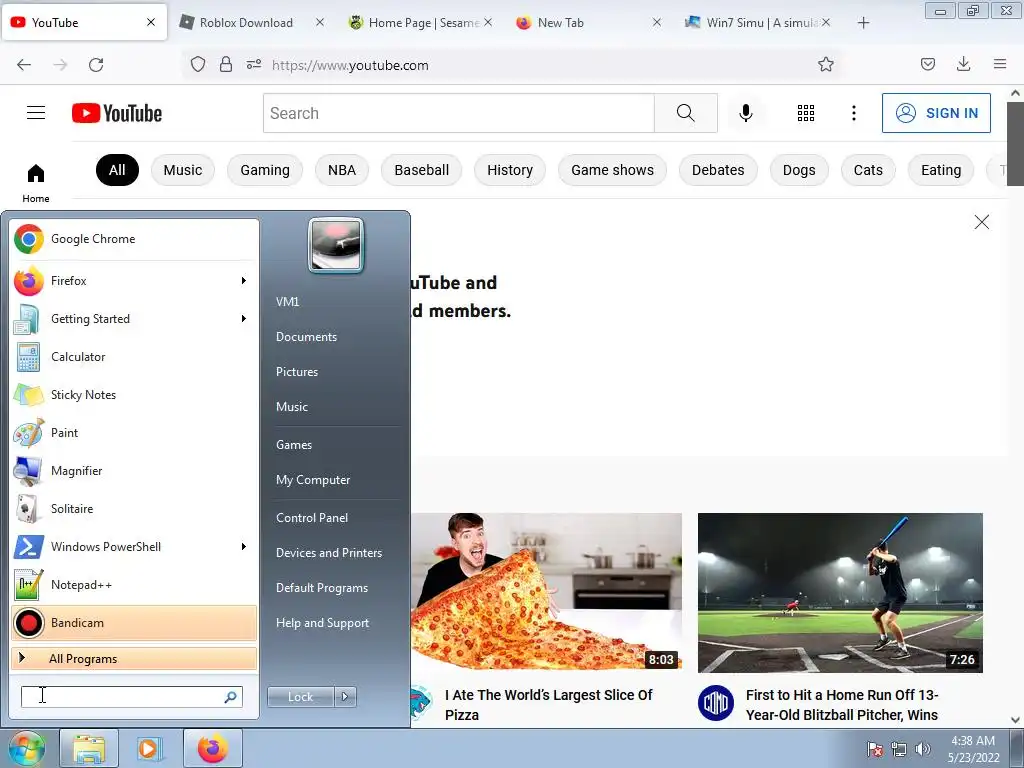The width and height of the screenshot is (1024, 768).
Task: Go to YouTube Home in sidebar
Action: (x=36, y=183)
